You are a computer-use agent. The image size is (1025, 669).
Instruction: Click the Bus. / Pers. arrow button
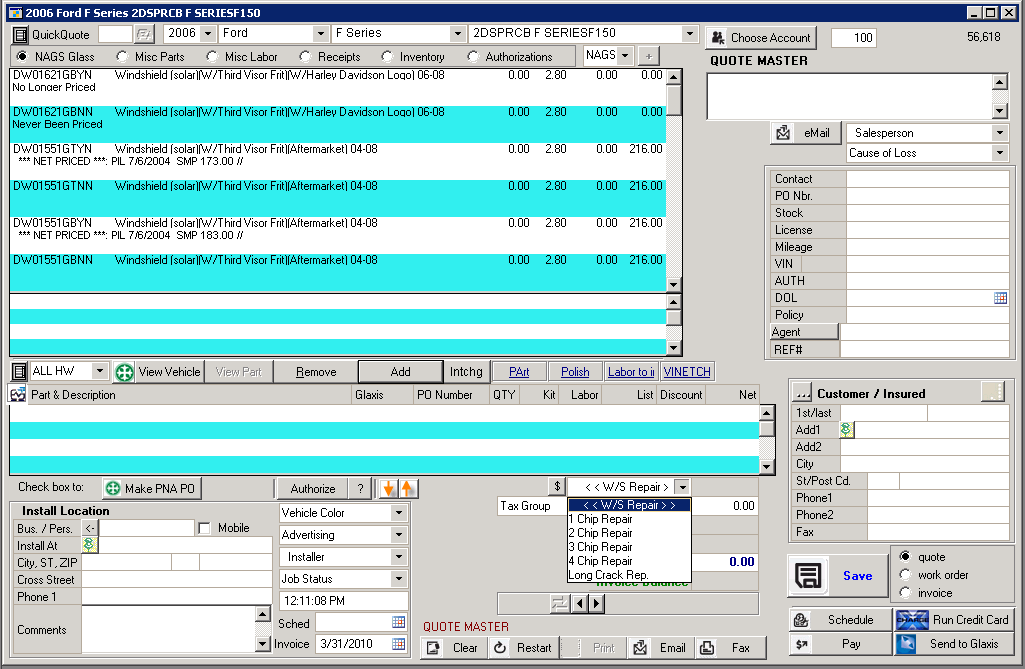pyautogui.click(x=90, y=528)
